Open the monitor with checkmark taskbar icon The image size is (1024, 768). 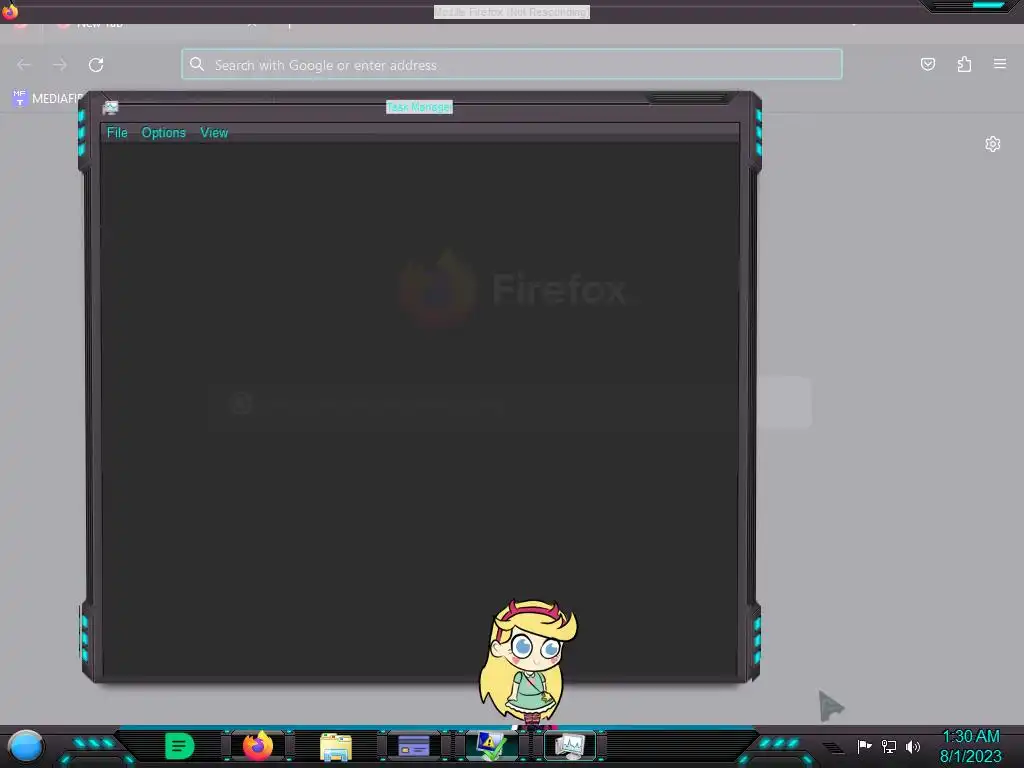[491, 746]
